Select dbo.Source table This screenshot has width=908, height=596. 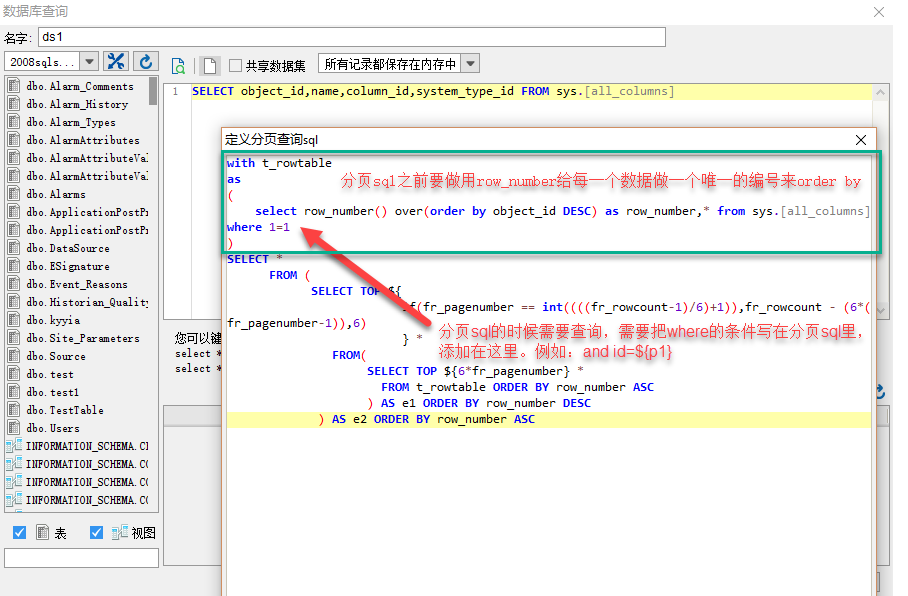click(x=56, y=356)
